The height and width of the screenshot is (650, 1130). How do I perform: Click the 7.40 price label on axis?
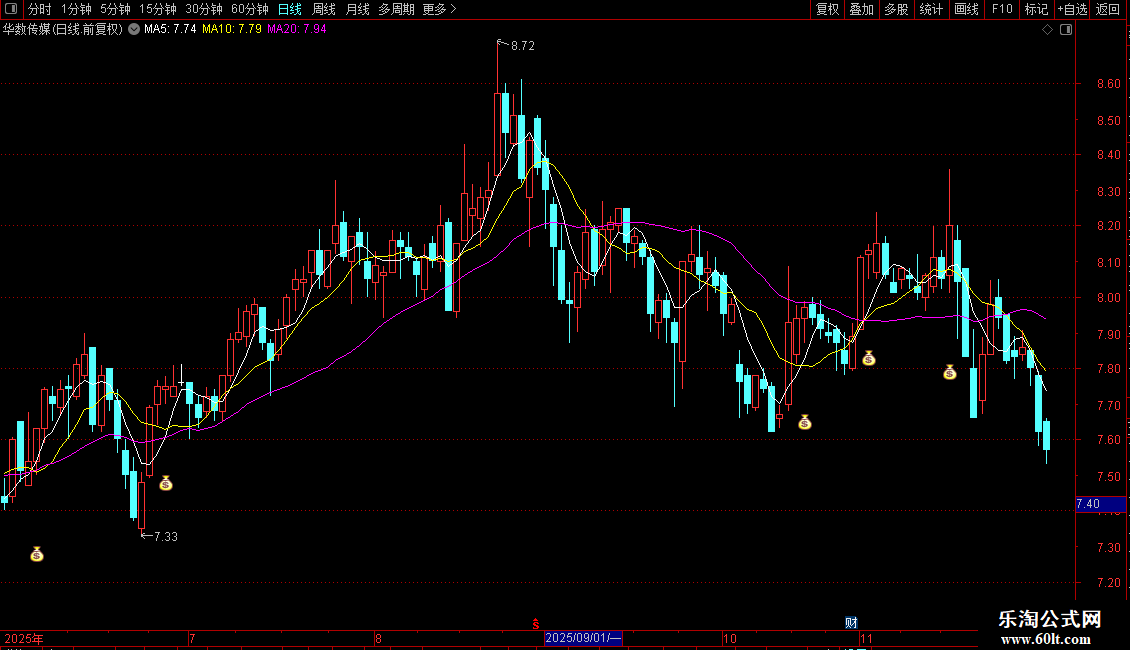[x=1088, y=504]
